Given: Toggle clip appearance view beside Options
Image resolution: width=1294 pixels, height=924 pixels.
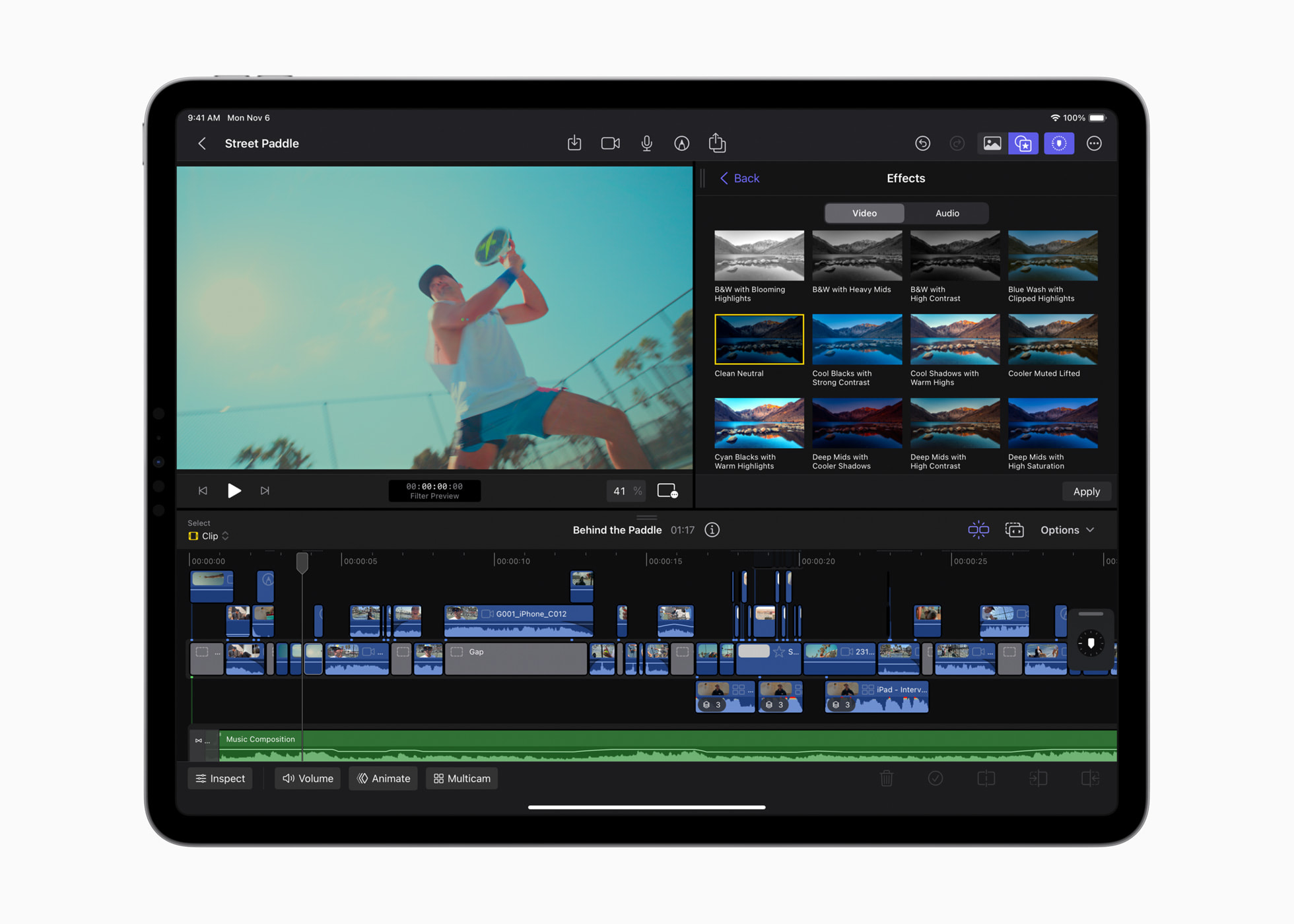Looking at the screenshot, I should coord(1015,530).
